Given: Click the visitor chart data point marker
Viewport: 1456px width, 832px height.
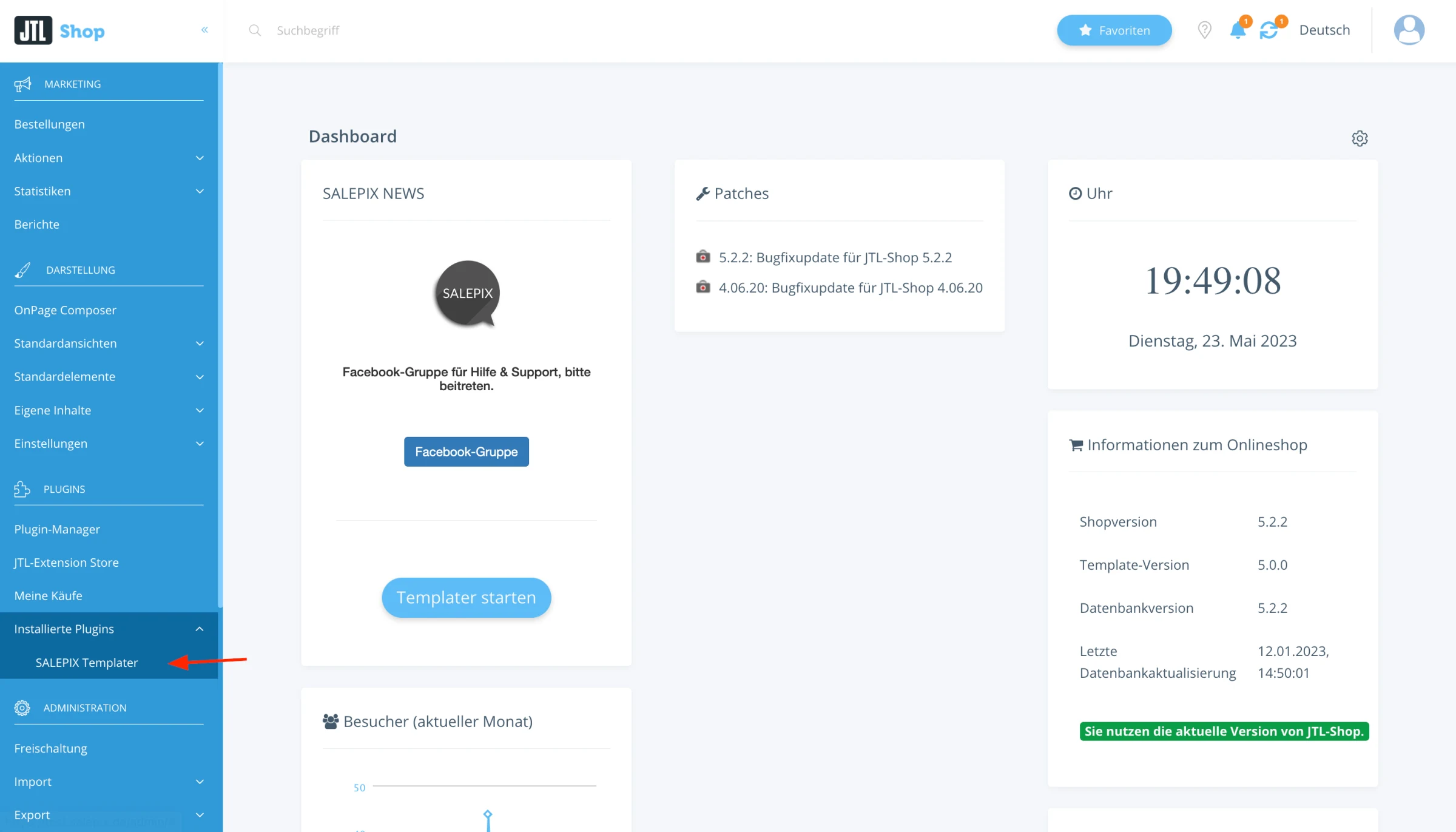Looking at the screenshot, I should 487,814.
